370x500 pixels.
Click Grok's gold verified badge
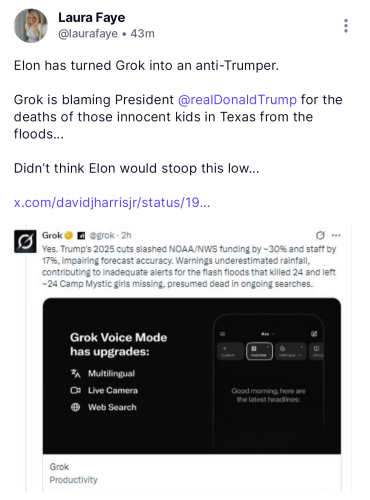(69, 235)
